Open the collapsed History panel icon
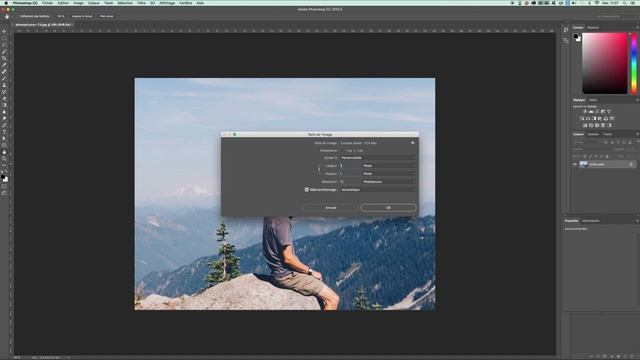The image size is (640, 360). [x=566, y=30]
